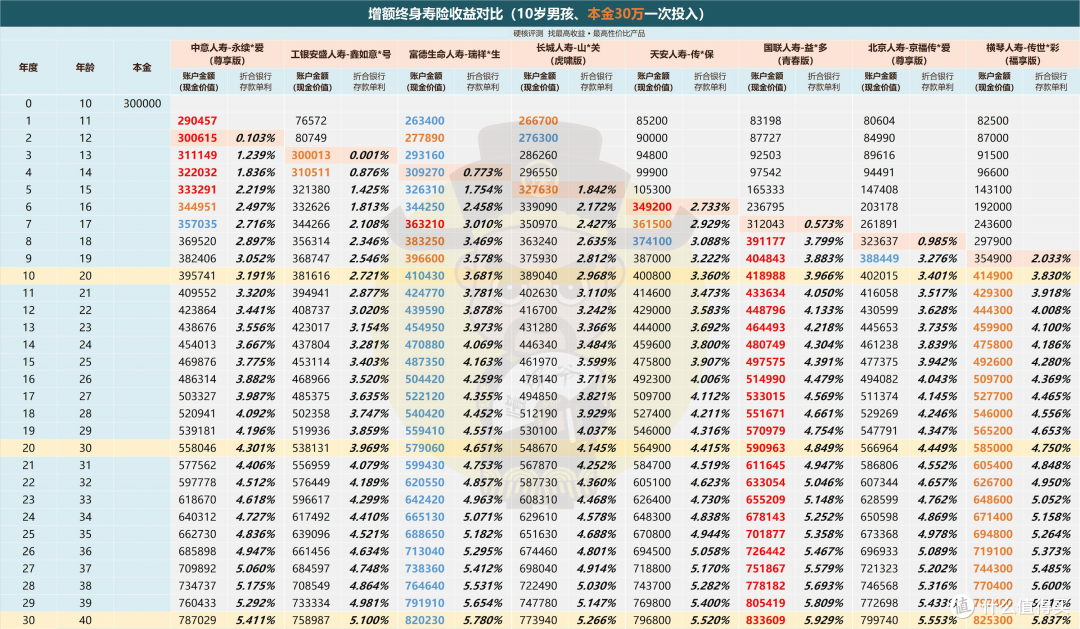Viewport: 1080px width, 629px height.
Task: Select the orange value '414900'
Action: point(993,276)
